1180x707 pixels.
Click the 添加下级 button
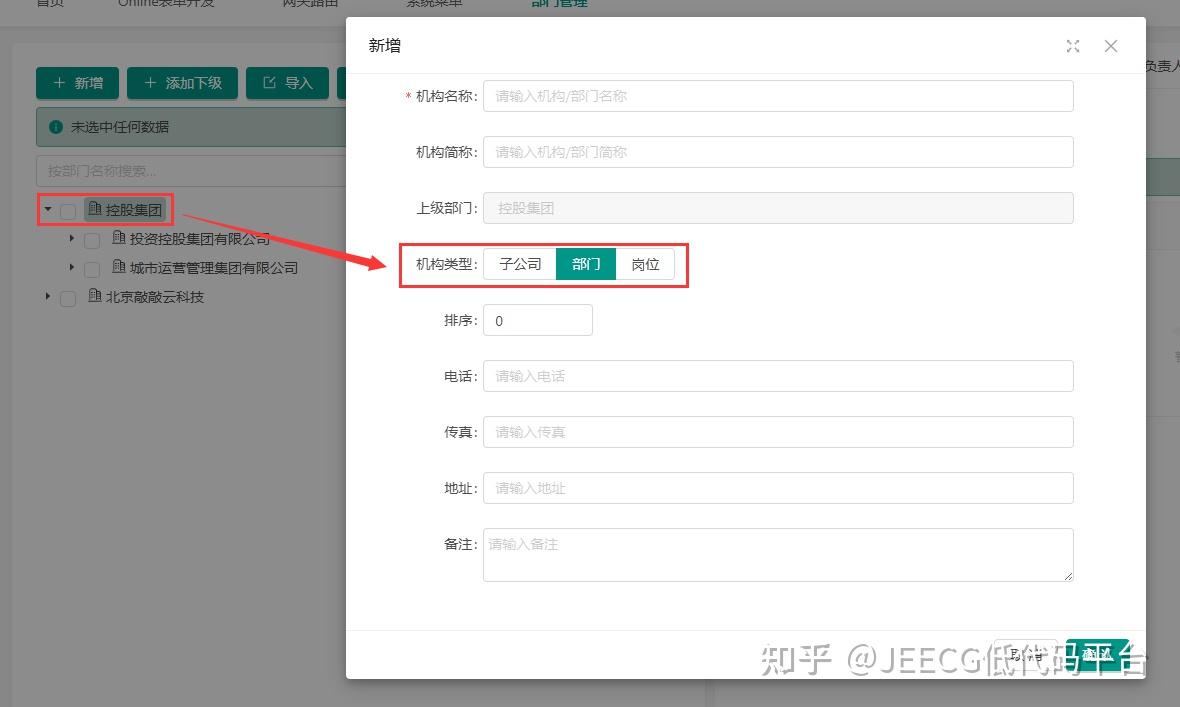pyautogui.click(x=182, y=83)
